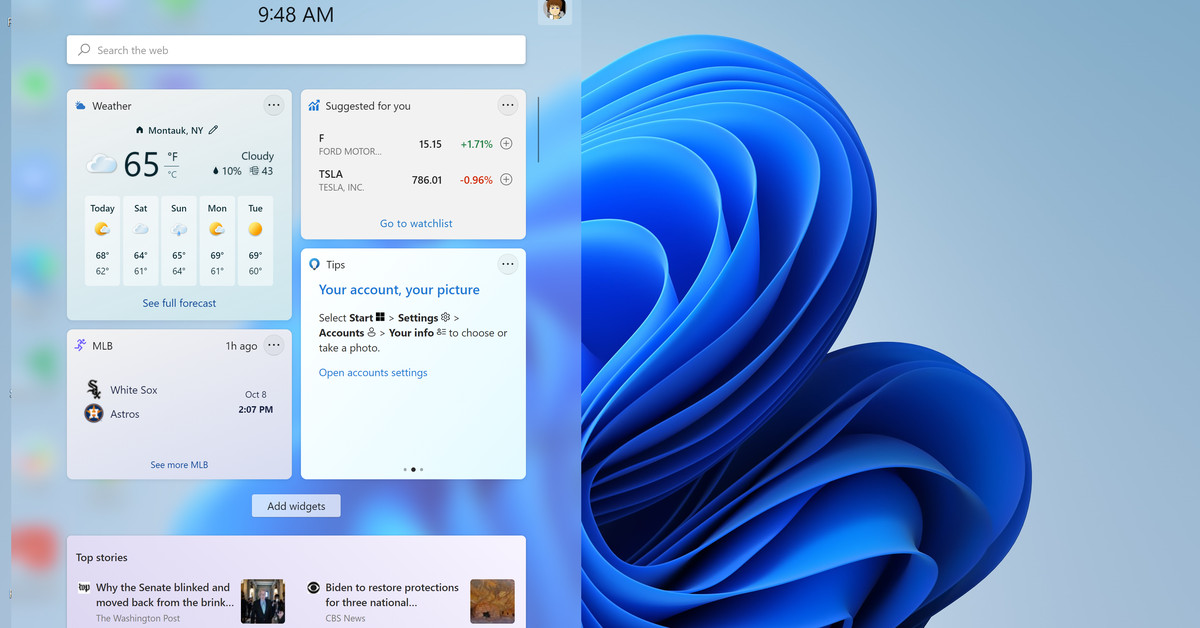Click the widgets panel scrollbar
The width and height of the screenshot is (1200, 628).
coord(538,130)
